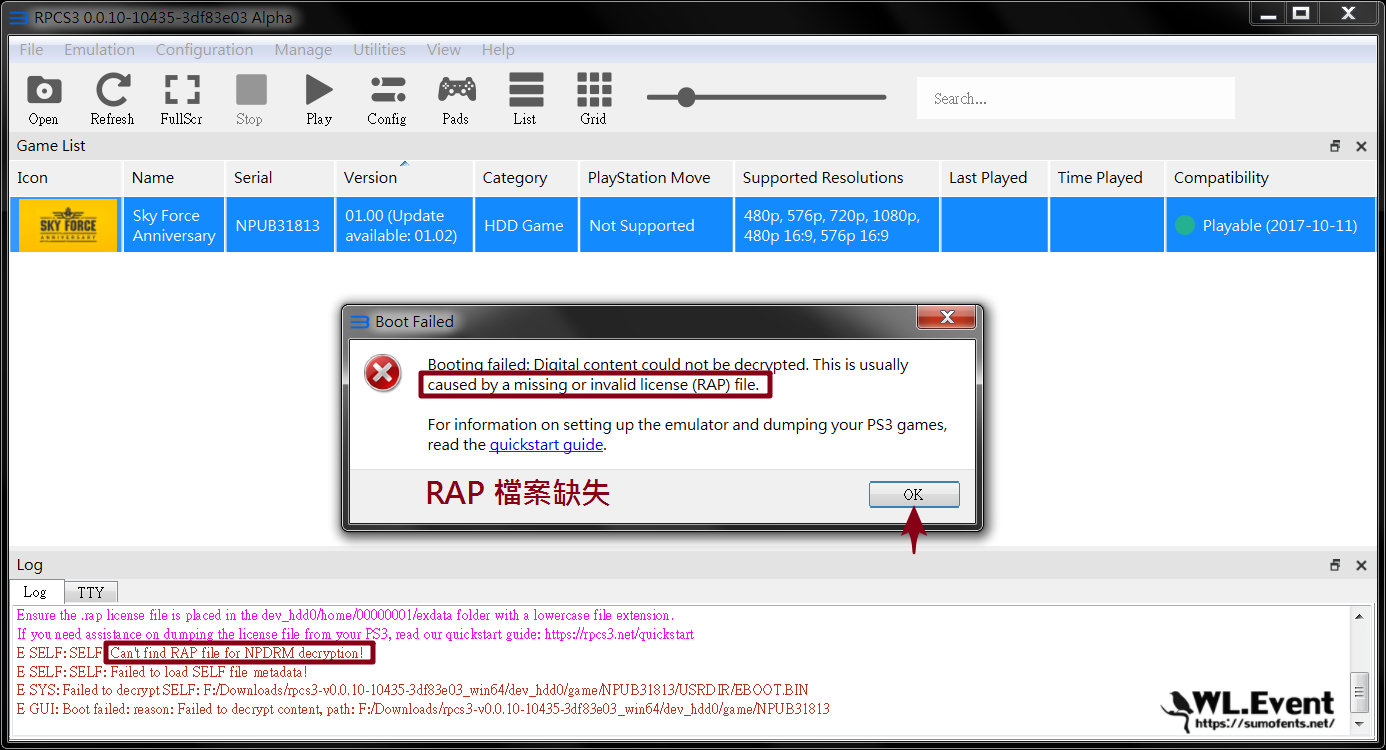
Task: Click Supported Resolutions column header
Action: tap(836, 178)
